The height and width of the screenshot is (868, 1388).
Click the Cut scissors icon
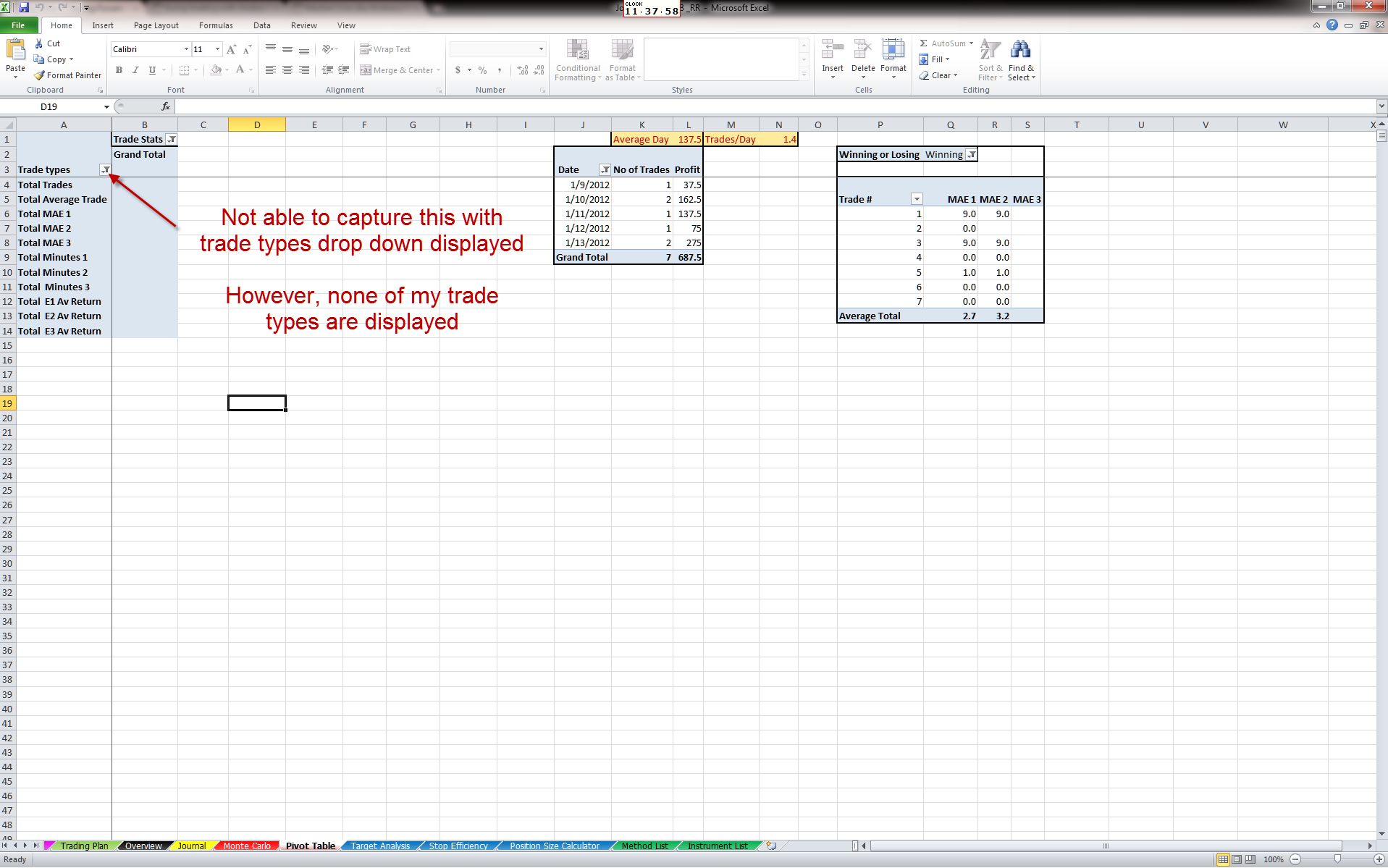(x=39, y=43)
